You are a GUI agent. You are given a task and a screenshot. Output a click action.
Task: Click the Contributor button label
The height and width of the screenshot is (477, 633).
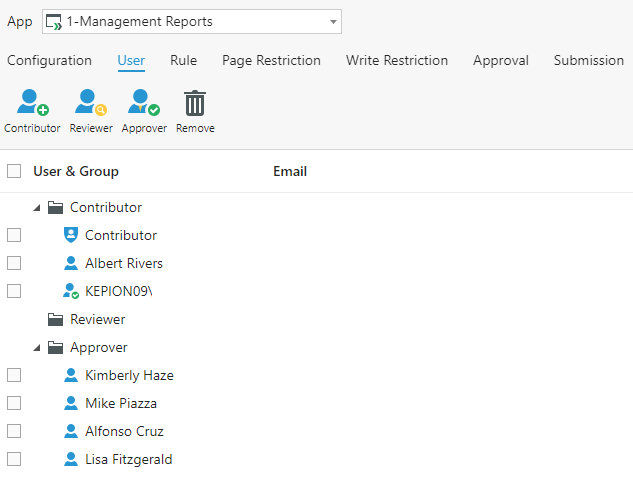click(32, 128)
